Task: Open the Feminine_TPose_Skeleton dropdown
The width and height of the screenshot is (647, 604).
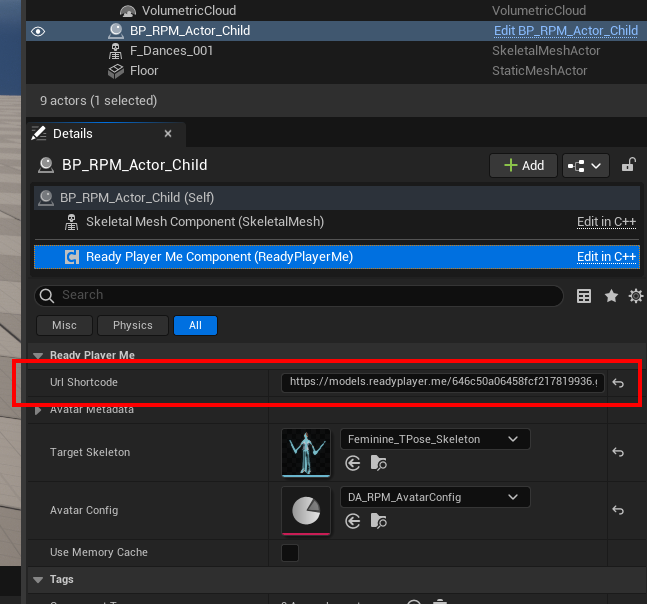Action: 435,439
